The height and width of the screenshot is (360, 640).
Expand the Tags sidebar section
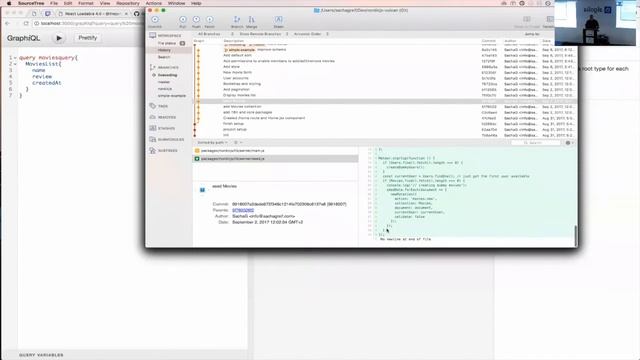(163, 106)
